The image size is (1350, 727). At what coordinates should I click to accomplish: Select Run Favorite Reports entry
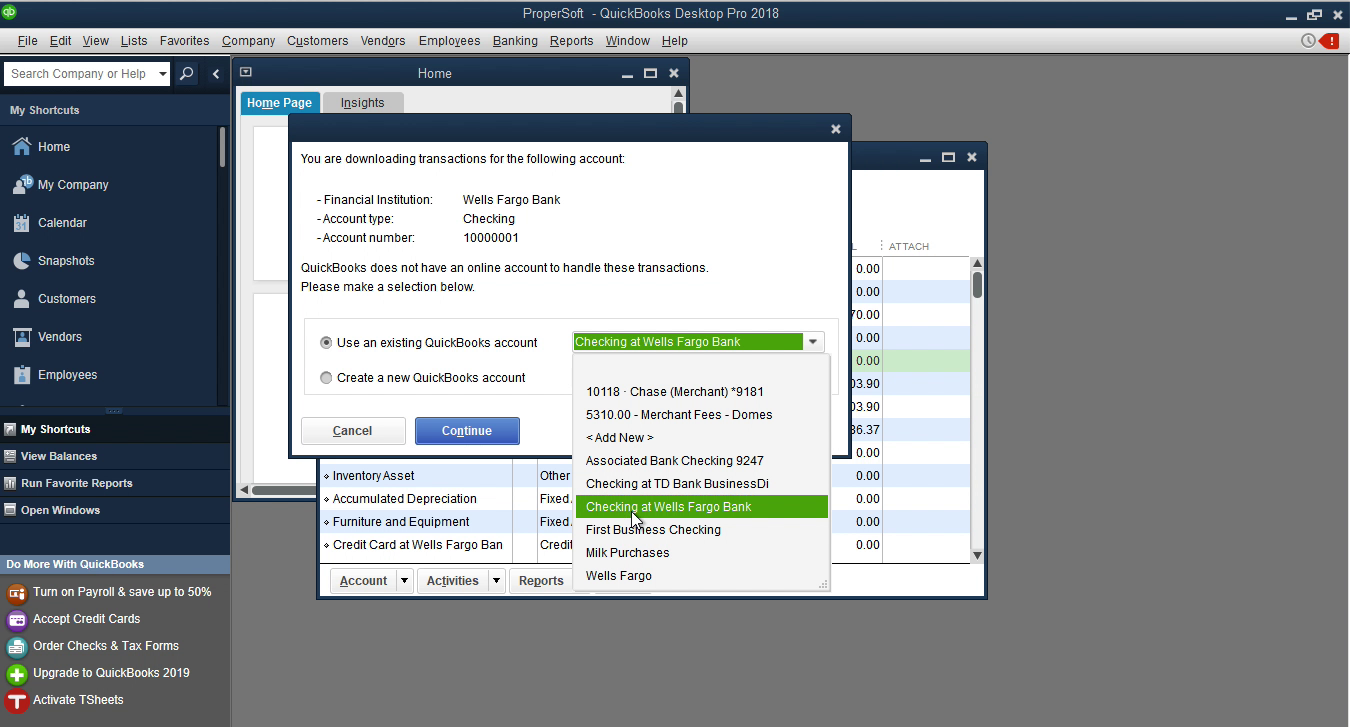(x=115, y=483)
